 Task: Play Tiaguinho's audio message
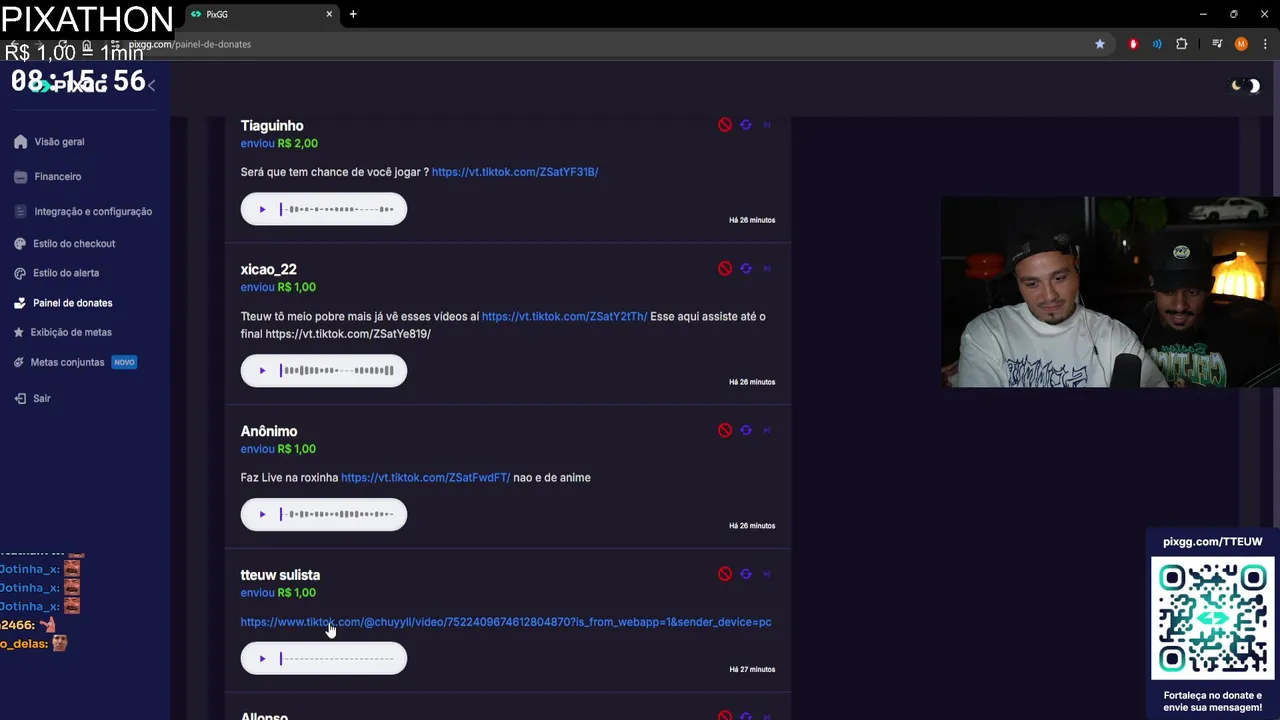[x=262, y=209]
